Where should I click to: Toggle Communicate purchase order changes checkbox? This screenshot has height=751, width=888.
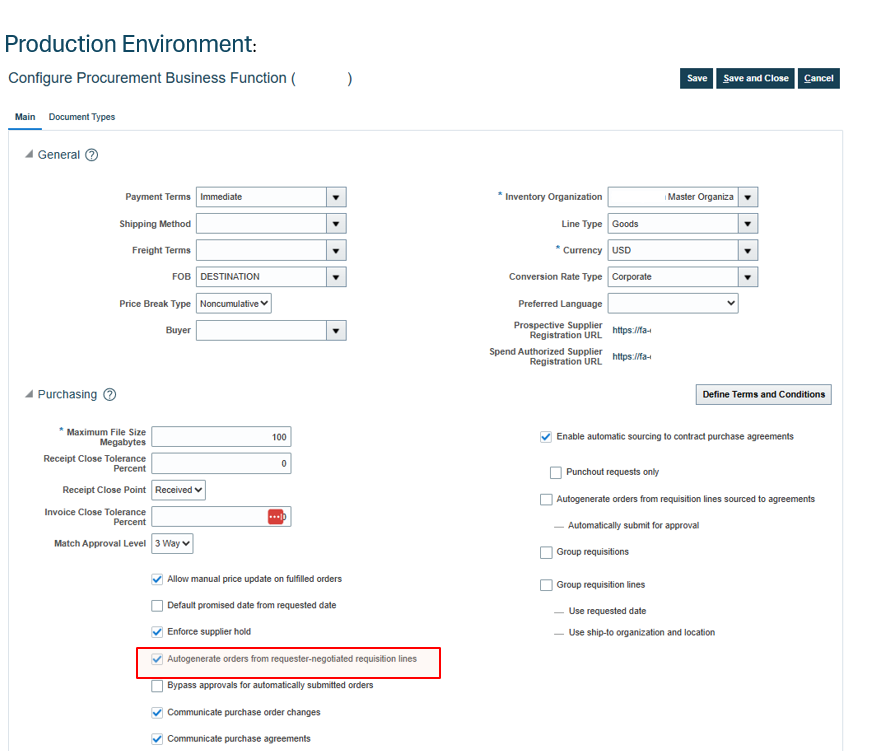[x=157, y=712]
